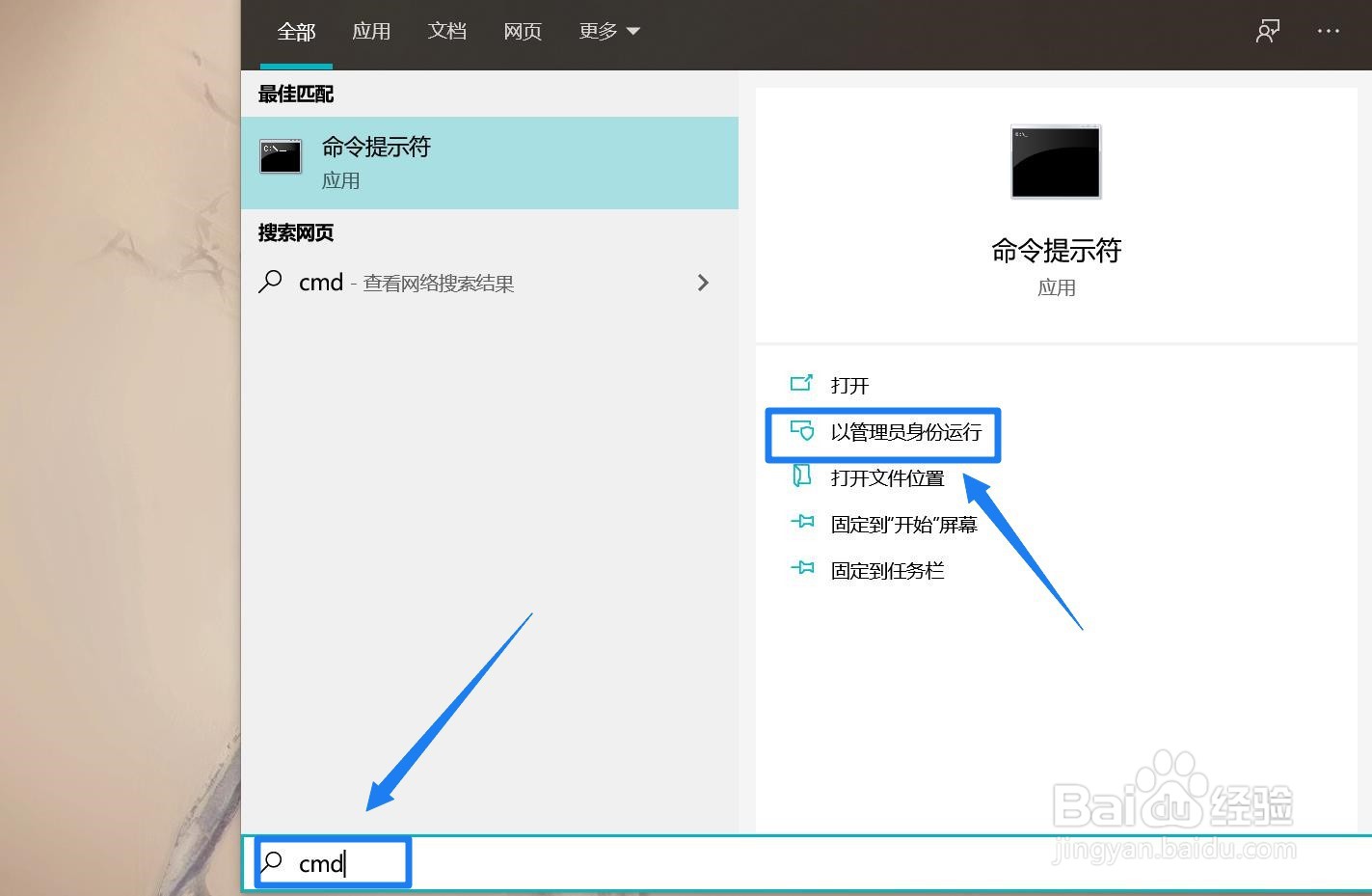Switch to the 文档 tab

point(447,32)
